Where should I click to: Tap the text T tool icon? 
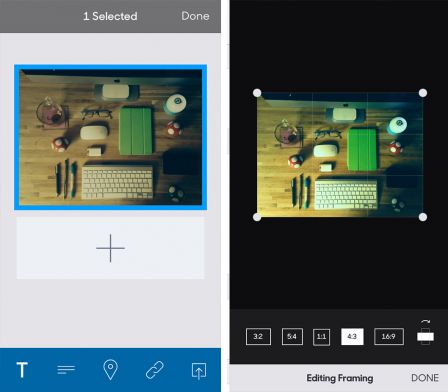(x=22, y=370)
